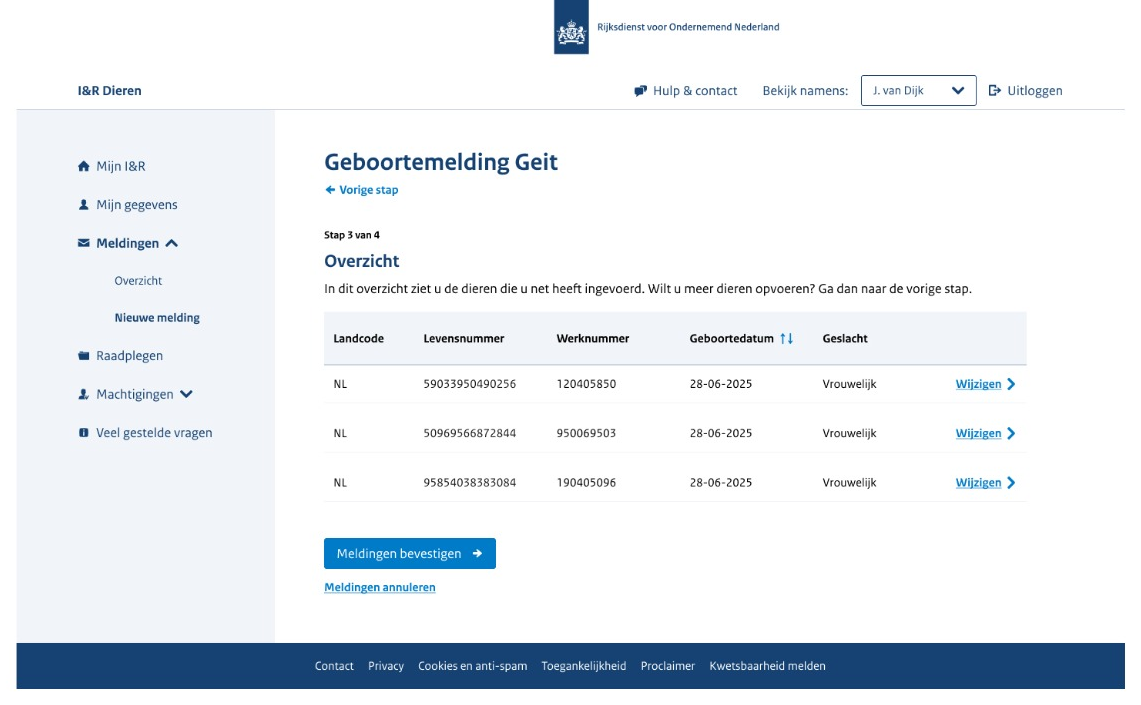1141x705 pixels.
Task: Click the home icon beside Mijn I&R
Action: pos(84,166)
